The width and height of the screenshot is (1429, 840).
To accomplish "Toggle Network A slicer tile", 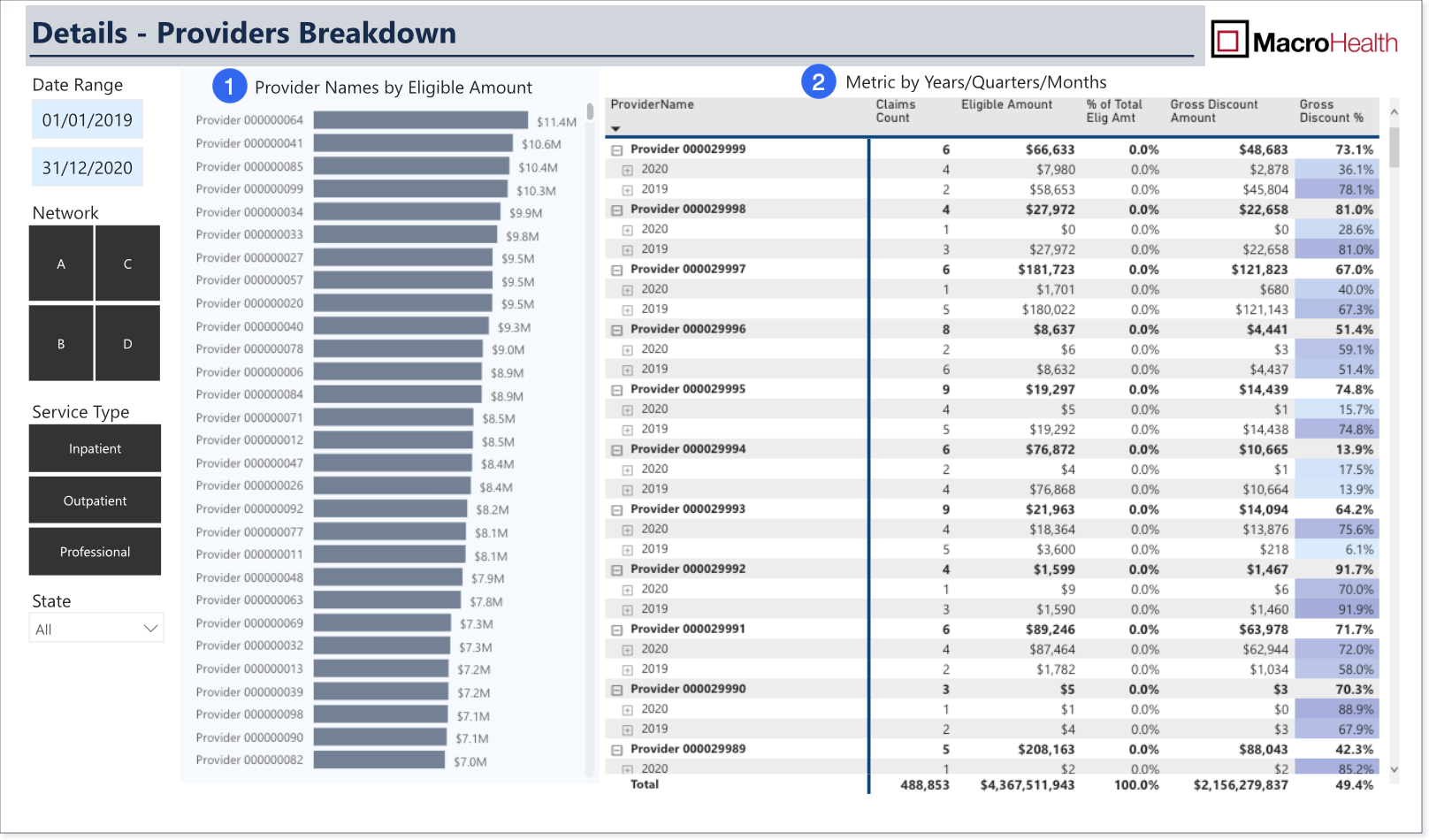I will (61, 263).
